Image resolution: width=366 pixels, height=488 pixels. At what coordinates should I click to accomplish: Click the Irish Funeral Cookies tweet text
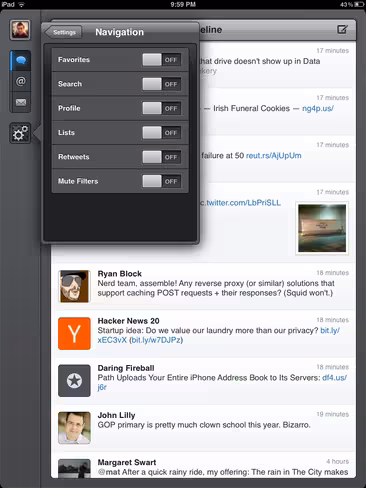point(251,109)
